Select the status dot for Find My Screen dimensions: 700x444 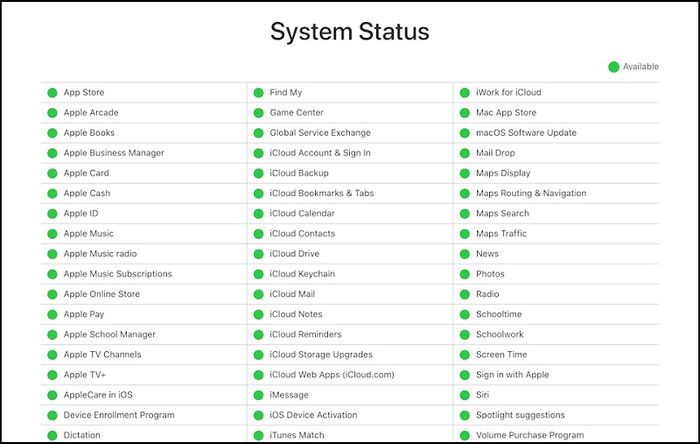tap(258, 93)
